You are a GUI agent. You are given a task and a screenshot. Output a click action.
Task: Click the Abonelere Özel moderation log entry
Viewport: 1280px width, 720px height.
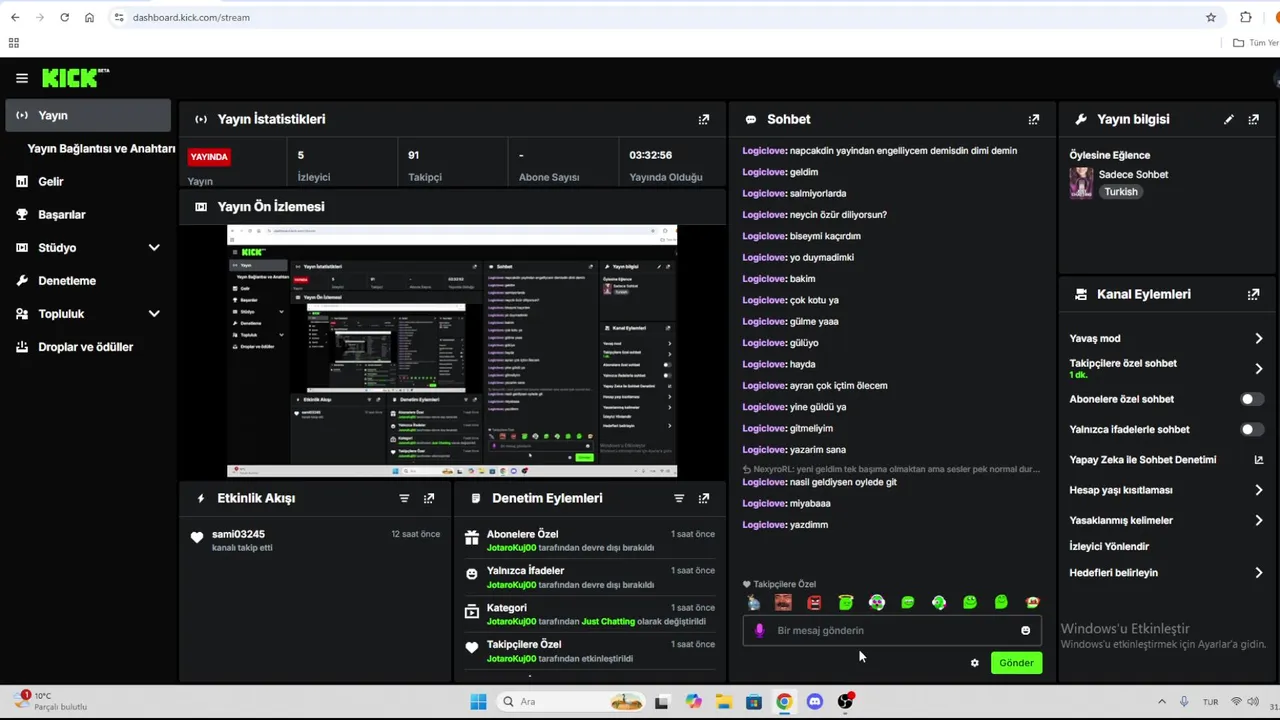point(590,541)
